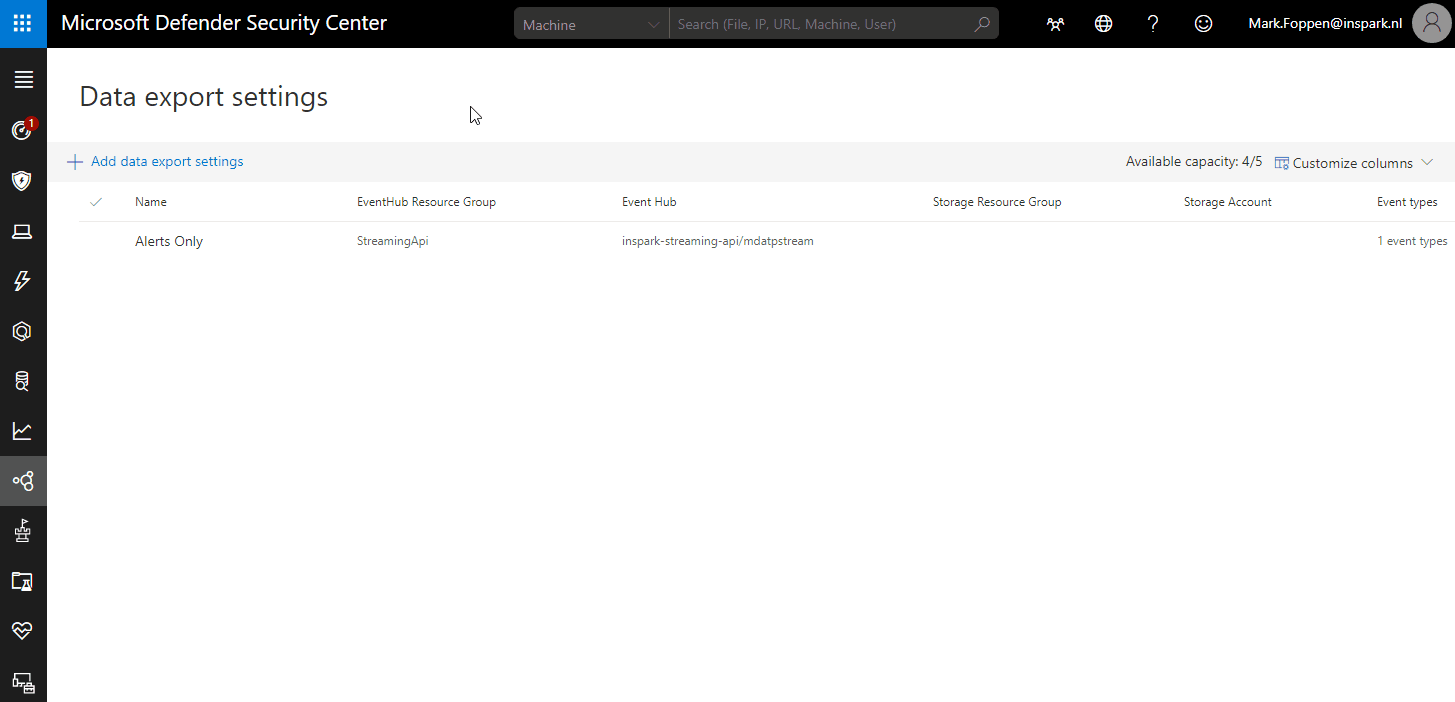This screenshot has height=702, width=1455.
Task: Click the Available capacity: 4/5 text
Action: click(x=1194, y=162)
